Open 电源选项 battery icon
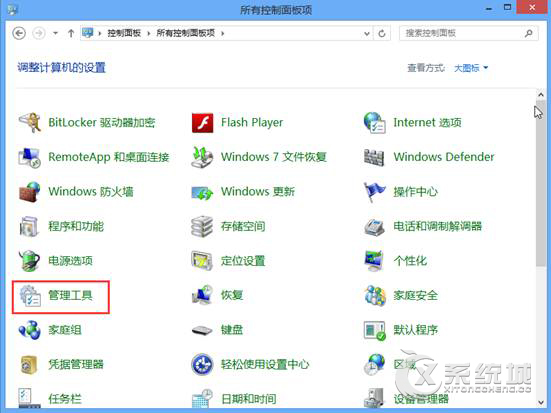Screen dimensions: 551x413 [30, 260]
